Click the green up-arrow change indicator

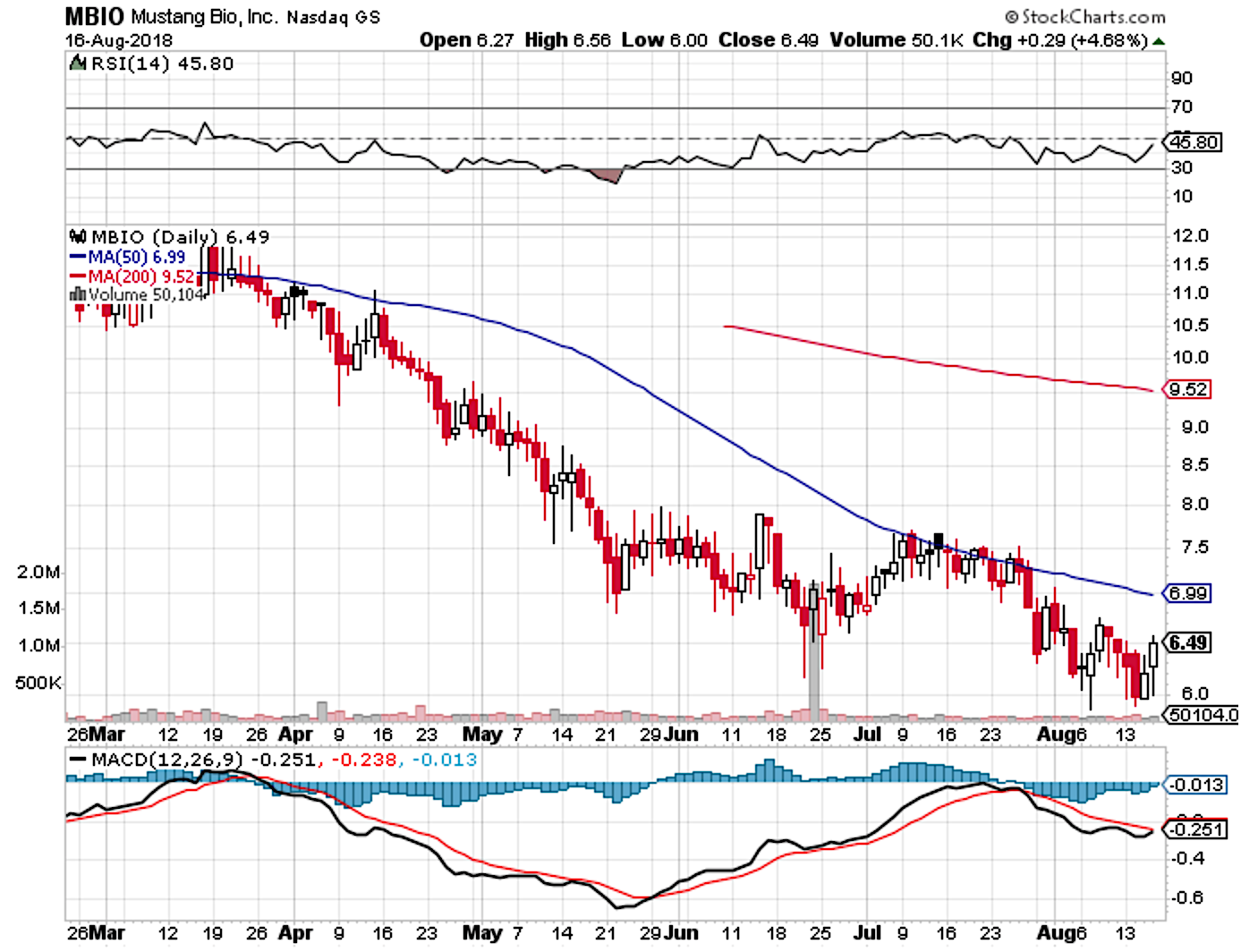tap(1160, 41)
